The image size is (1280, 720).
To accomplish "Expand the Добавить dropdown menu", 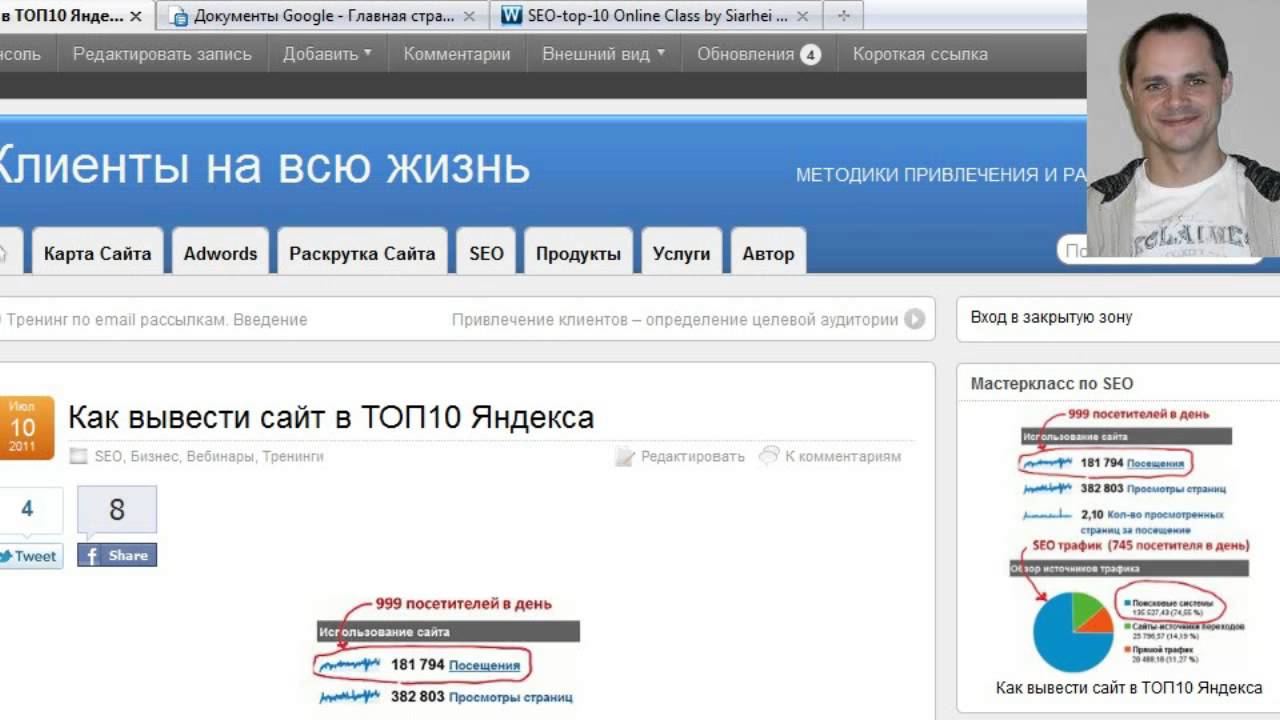I will [x=327, y=54].
